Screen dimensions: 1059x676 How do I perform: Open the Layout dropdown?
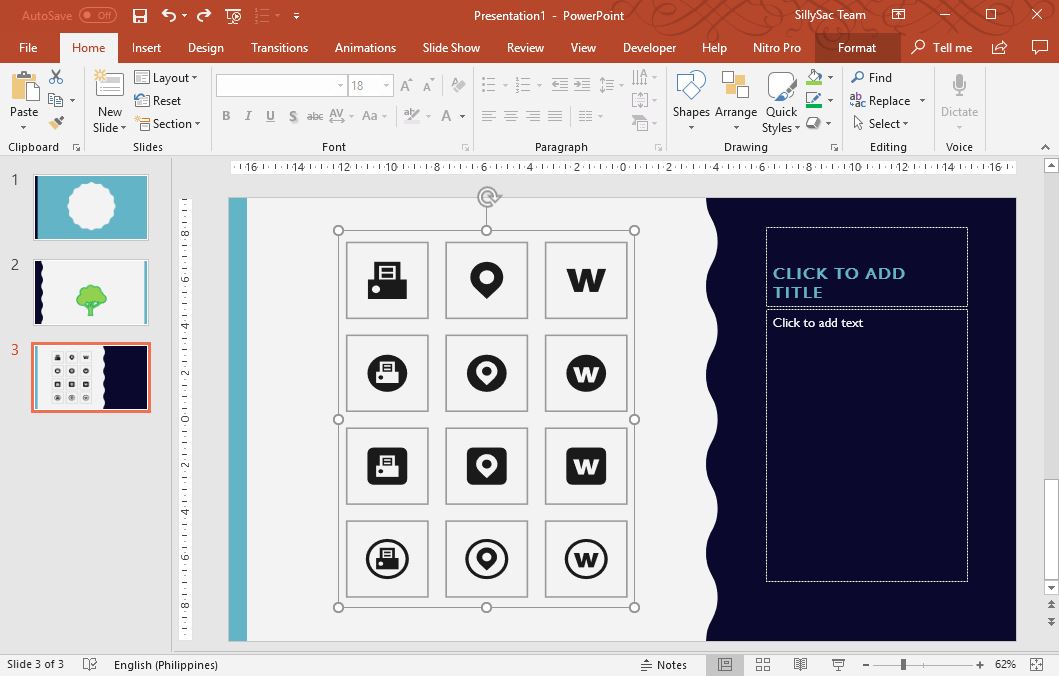click(x=167, y=77)
